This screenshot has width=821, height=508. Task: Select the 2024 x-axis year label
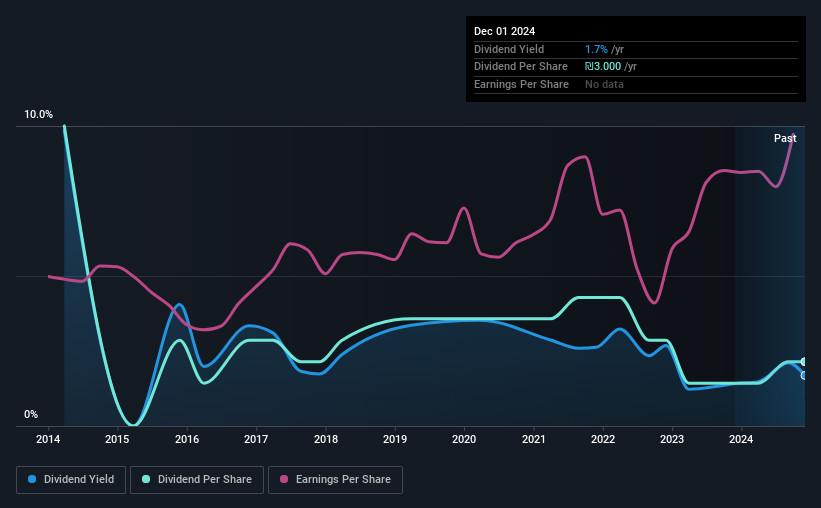(741, 439)
